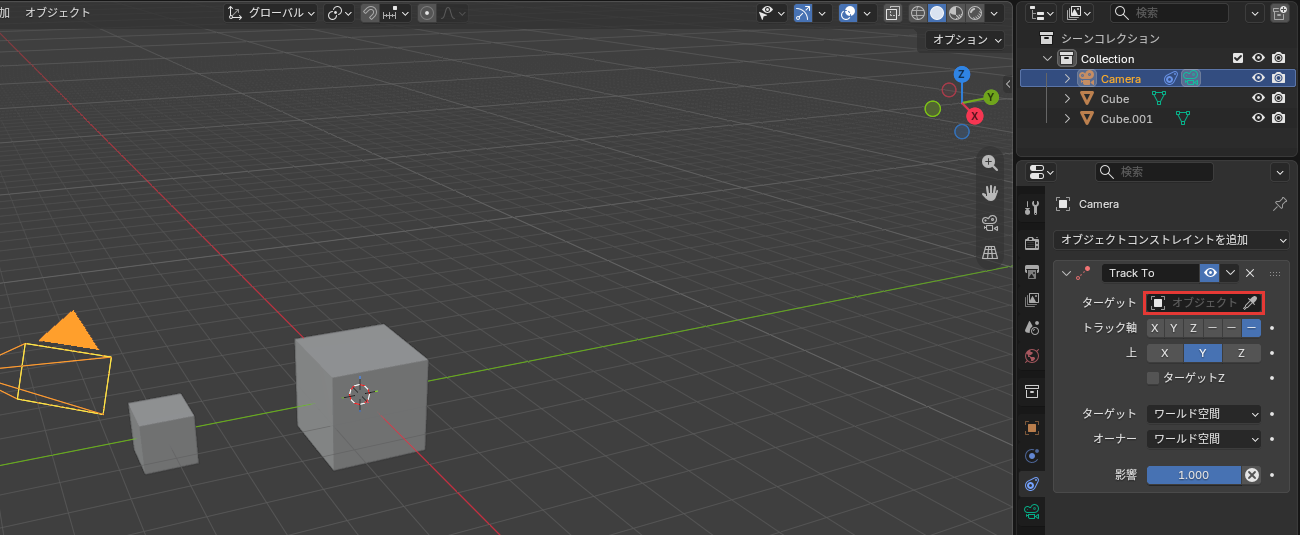This screenshot has width=1300, height=535.
Task: Click the X axis on navigation gizmo
Action: (x=975, y=116)
